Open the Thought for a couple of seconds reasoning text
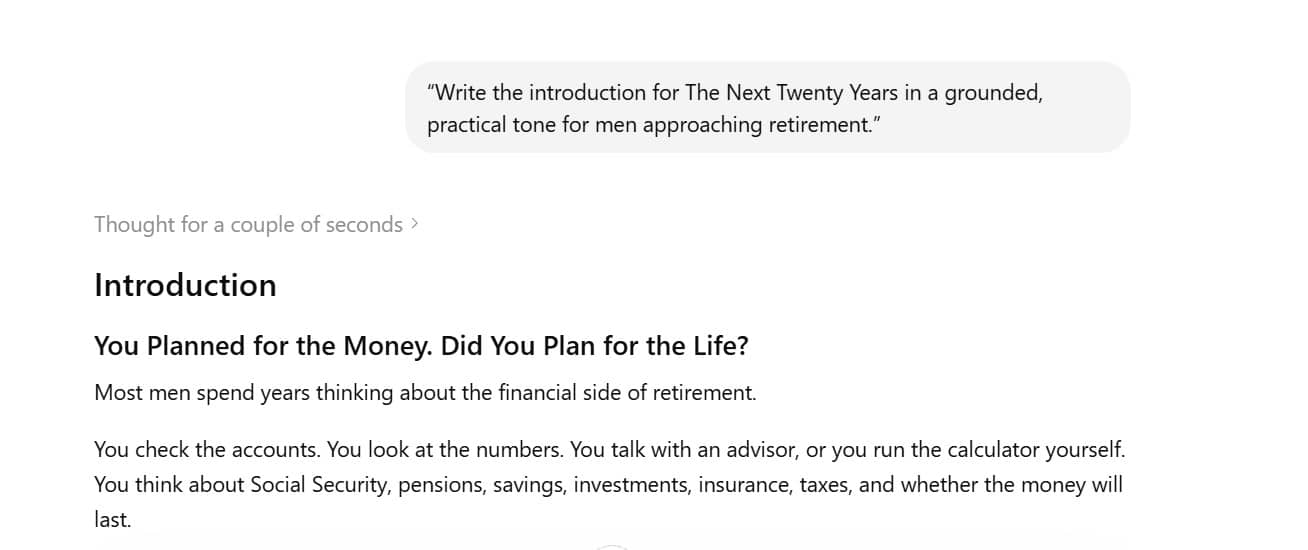 pos(248,225)
